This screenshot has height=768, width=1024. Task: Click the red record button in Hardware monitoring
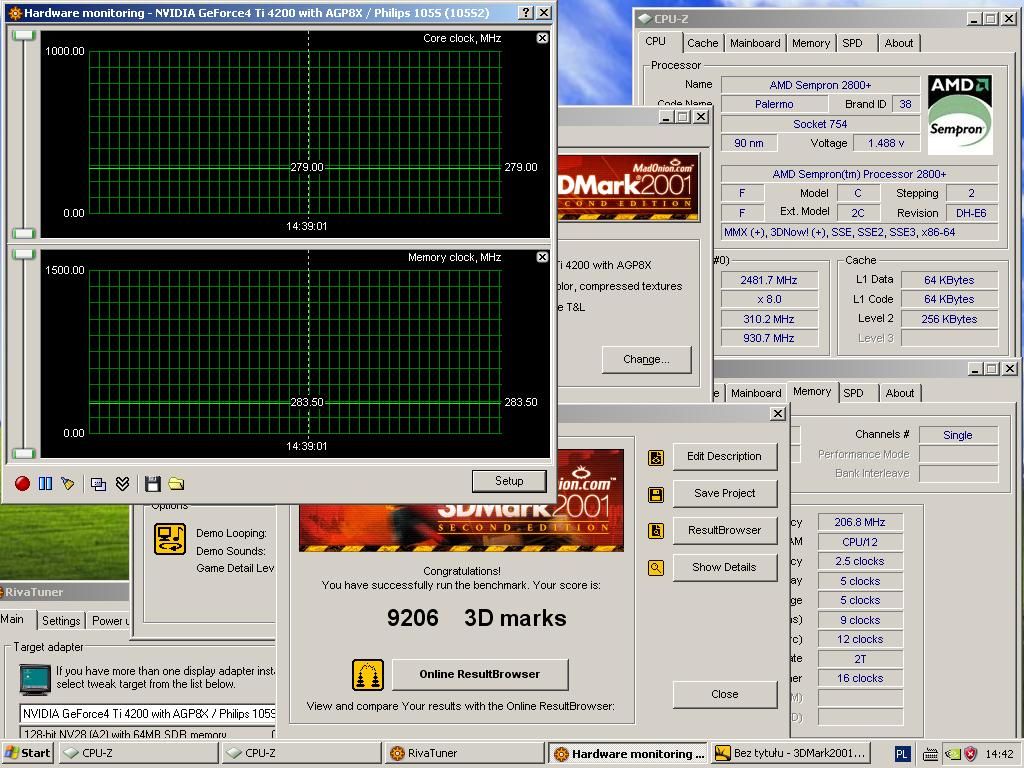point(22,483)
